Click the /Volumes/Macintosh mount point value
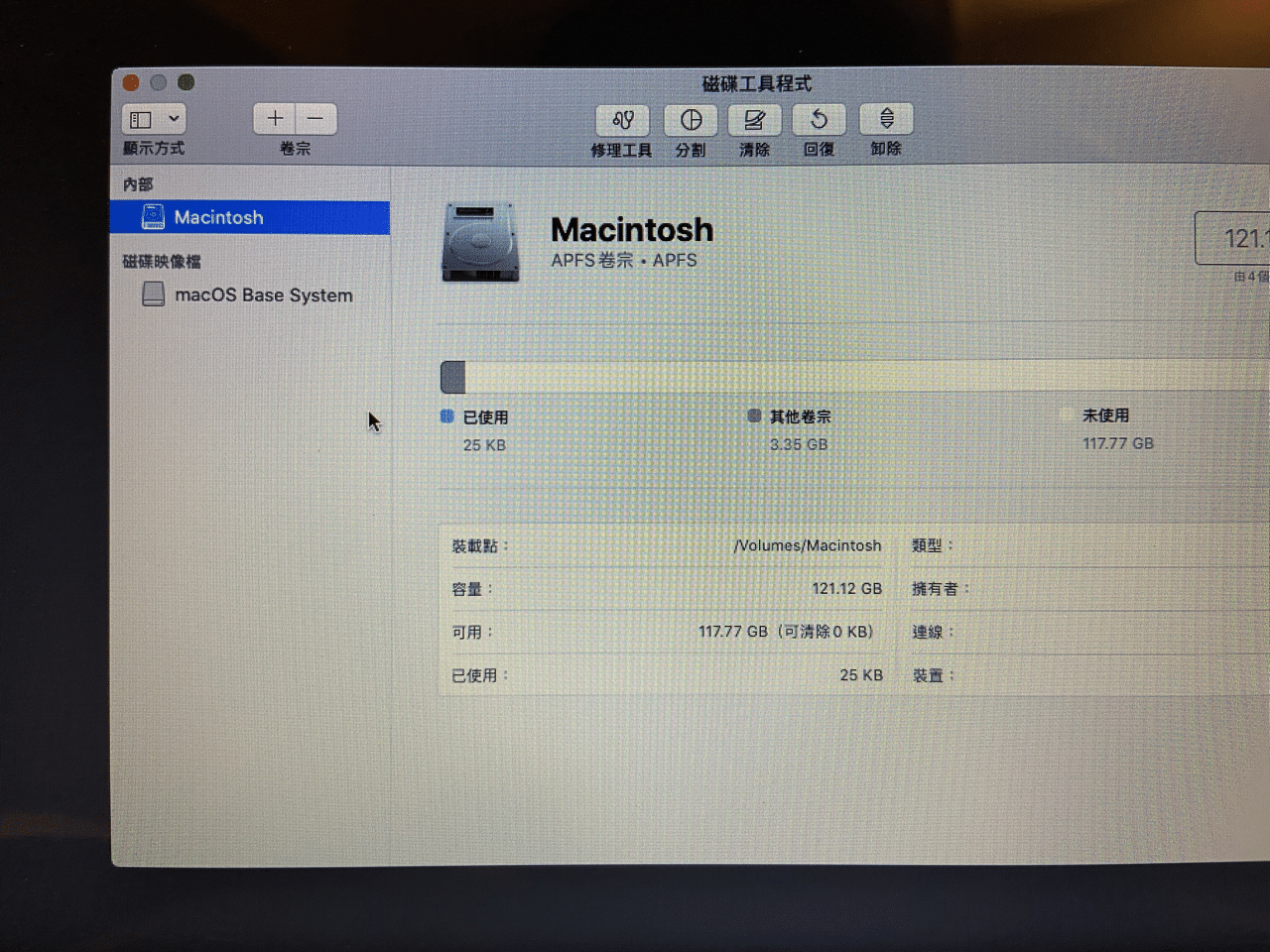Screen dimensions: 1270x952 coord(808,545)
